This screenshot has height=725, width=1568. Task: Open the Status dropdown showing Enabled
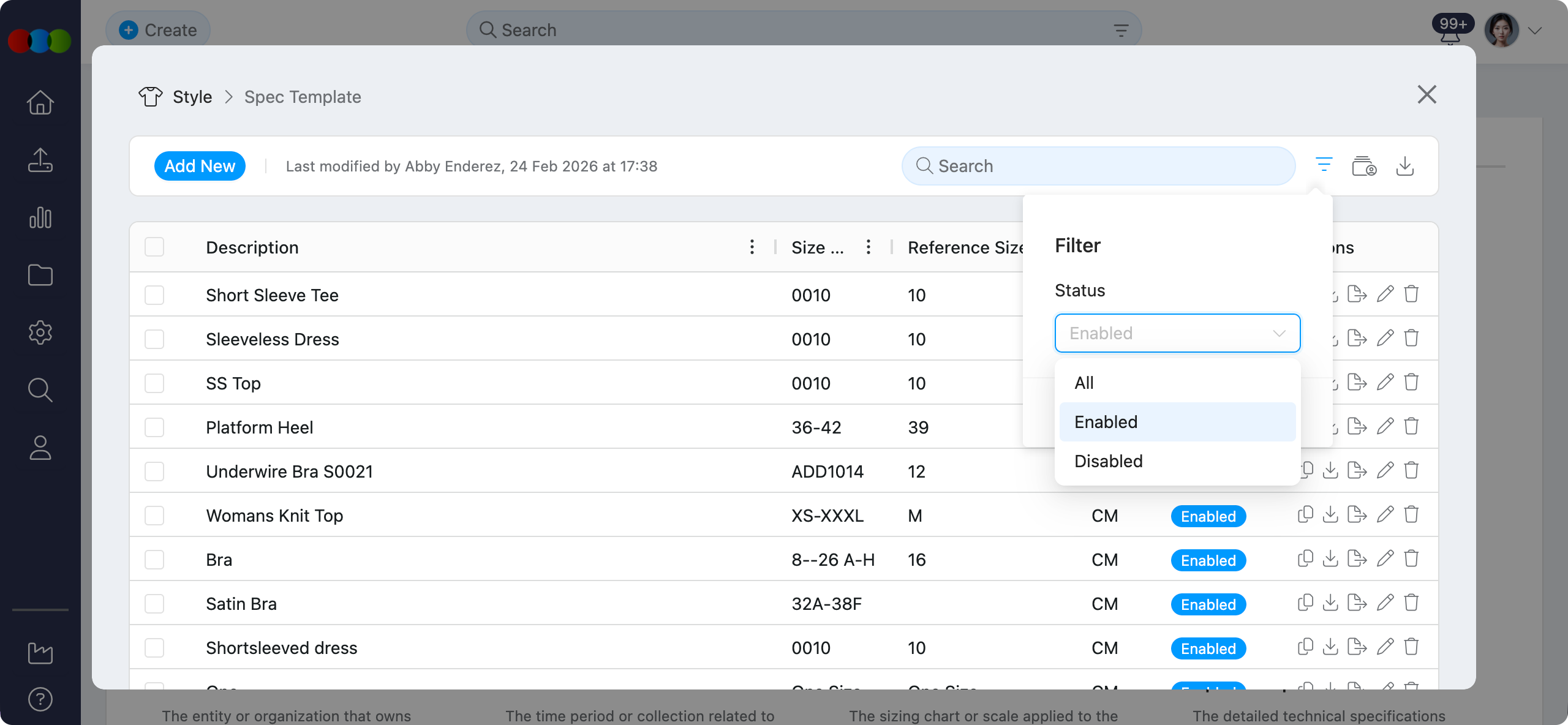point(1177,333)
